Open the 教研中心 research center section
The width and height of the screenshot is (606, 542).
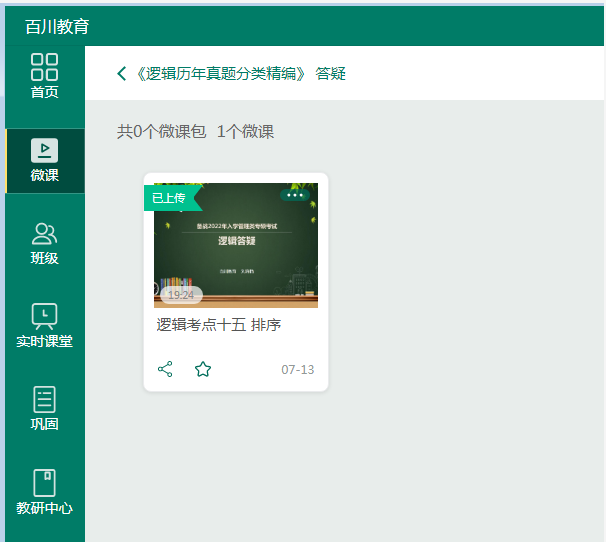44,492
